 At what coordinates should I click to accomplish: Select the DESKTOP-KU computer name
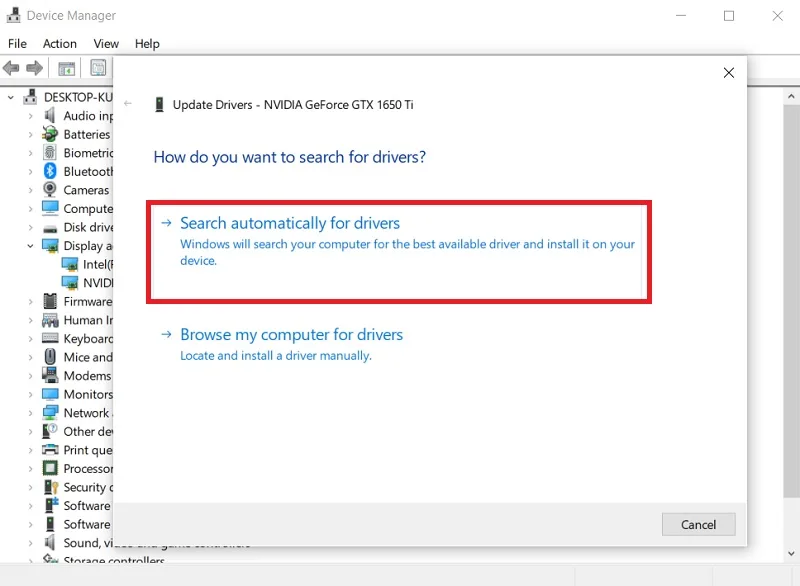coord(78,97)
